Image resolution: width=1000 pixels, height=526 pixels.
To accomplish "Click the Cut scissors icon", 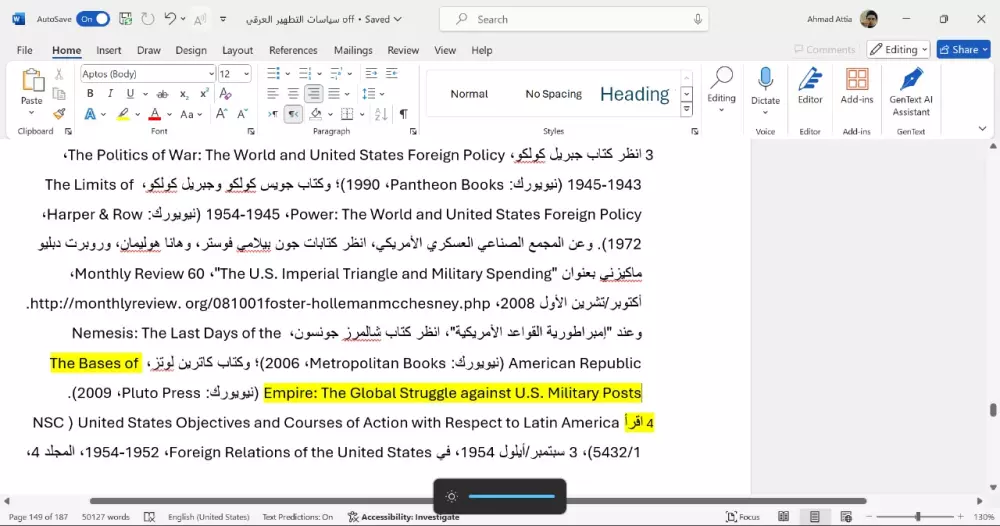I will click(59, 74).
